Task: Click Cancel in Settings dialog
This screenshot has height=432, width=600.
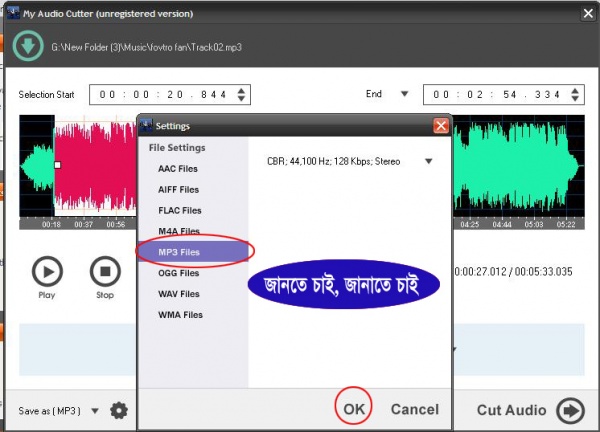Action: [415, 409]
